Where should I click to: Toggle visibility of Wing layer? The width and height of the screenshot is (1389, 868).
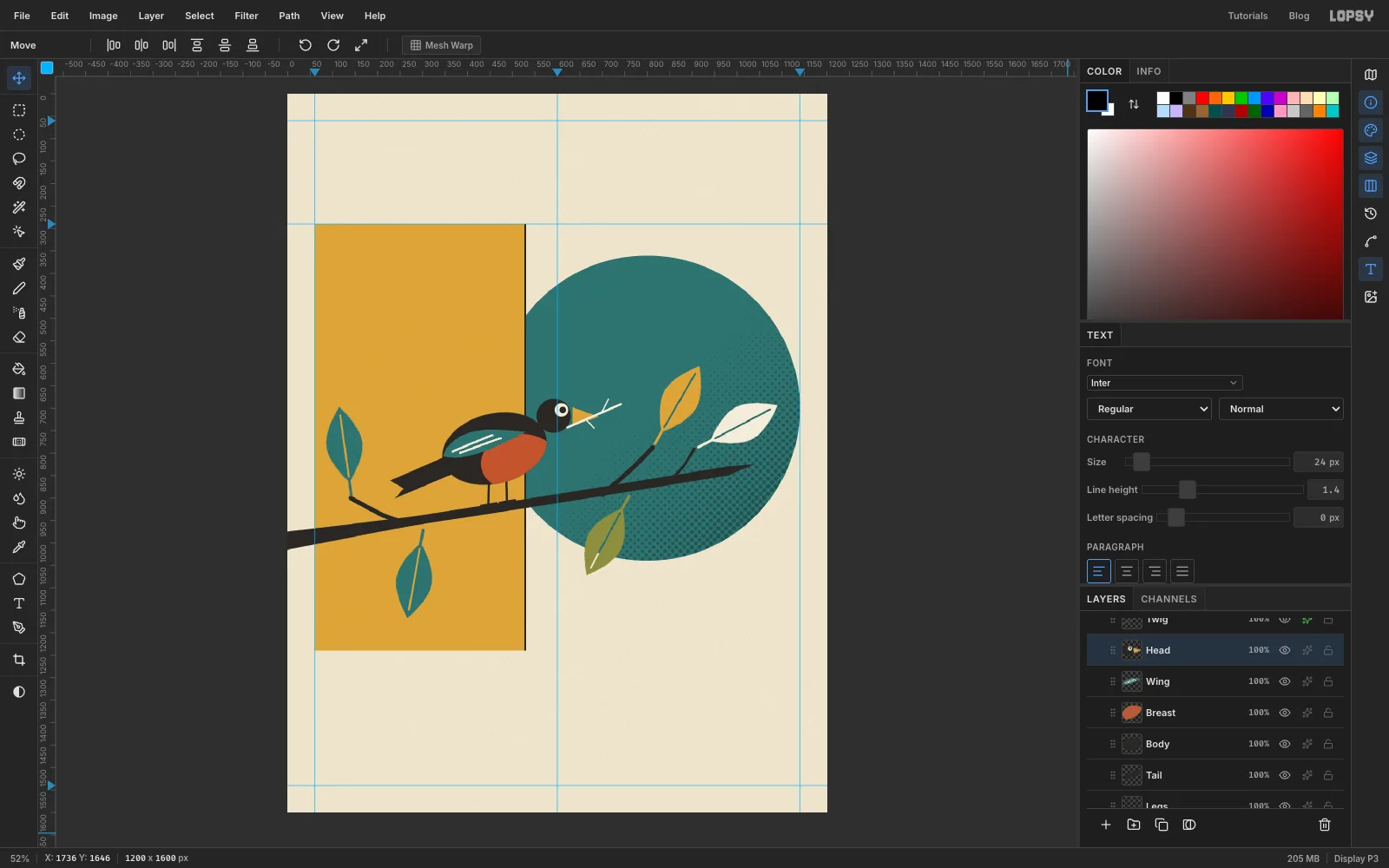coord(1285,681)
